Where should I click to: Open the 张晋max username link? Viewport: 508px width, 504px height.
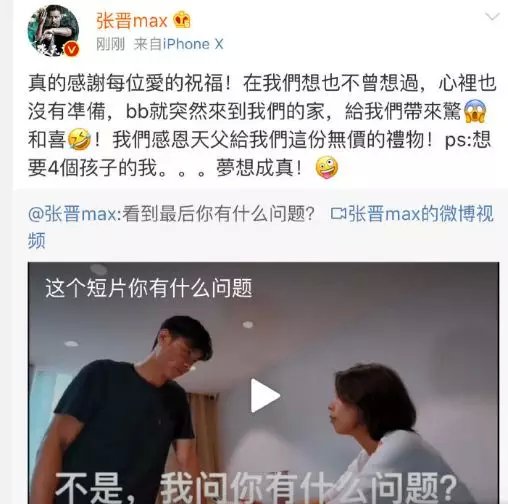[132, 21]
